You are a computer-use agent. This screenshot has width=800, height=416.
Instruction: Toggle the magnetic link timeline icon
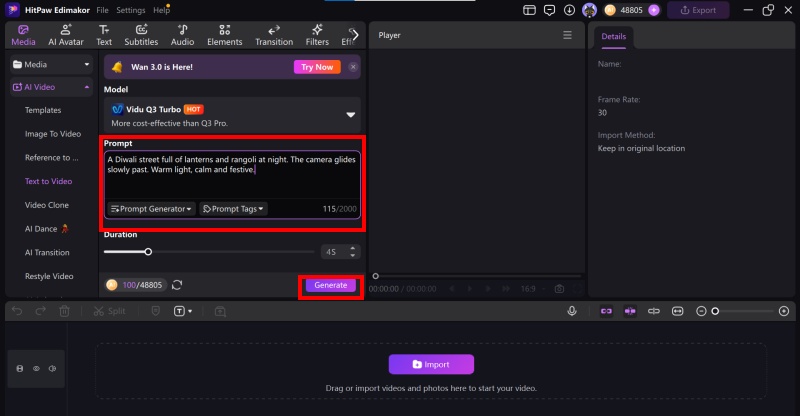tap(606, 311)
